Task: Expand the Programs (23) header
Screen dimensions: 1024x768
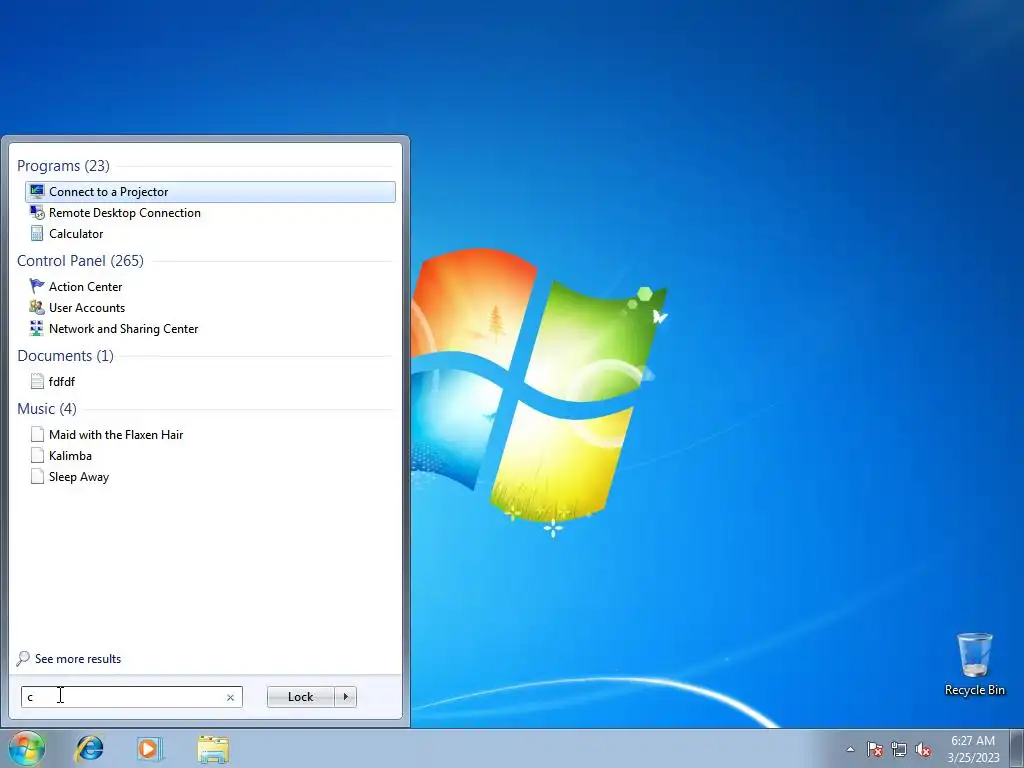Action: 63,166
